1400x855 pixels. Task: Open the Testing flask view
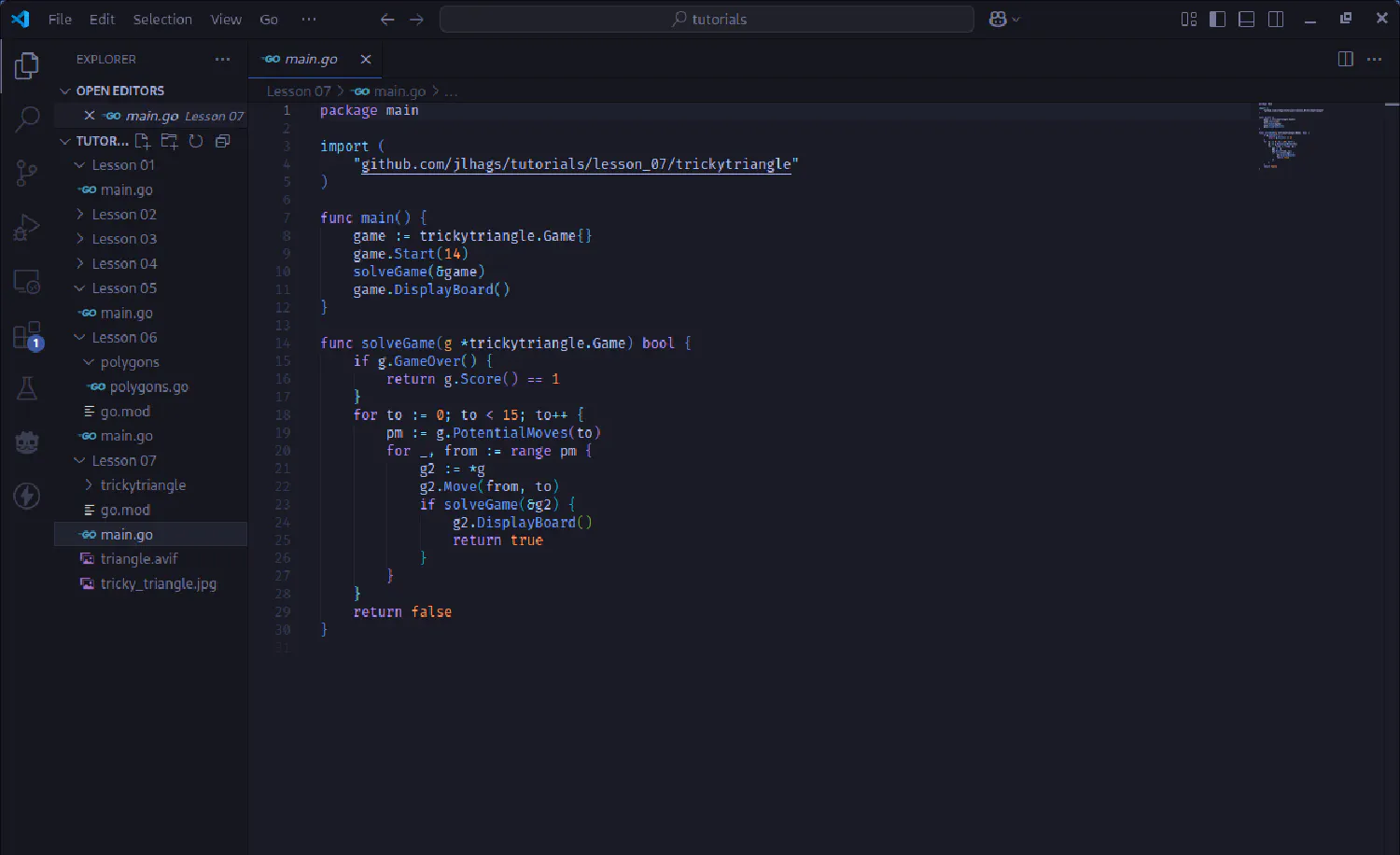[x=27, y=388]
